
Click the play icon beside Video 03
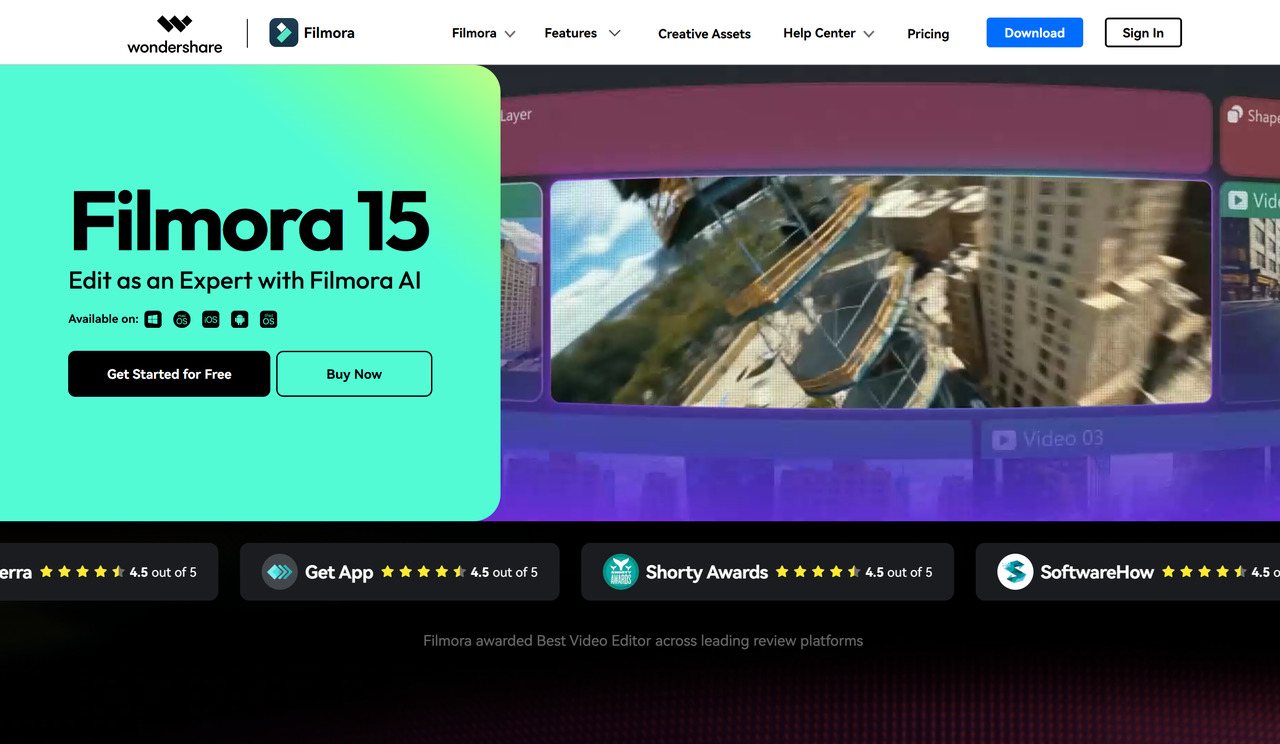pos(1004,440)
